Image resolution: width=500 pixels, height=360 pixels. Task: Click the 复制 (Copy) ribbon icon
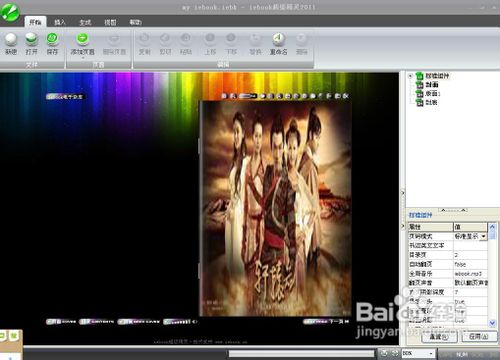tap(144, 43)
